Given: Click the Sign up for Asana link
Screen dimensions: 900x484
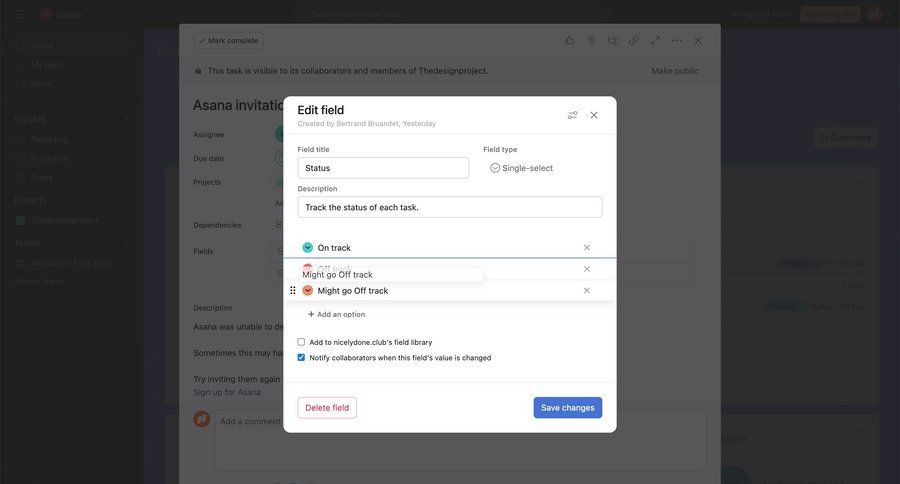Looking at the screenshot, I should coord(227,392).
